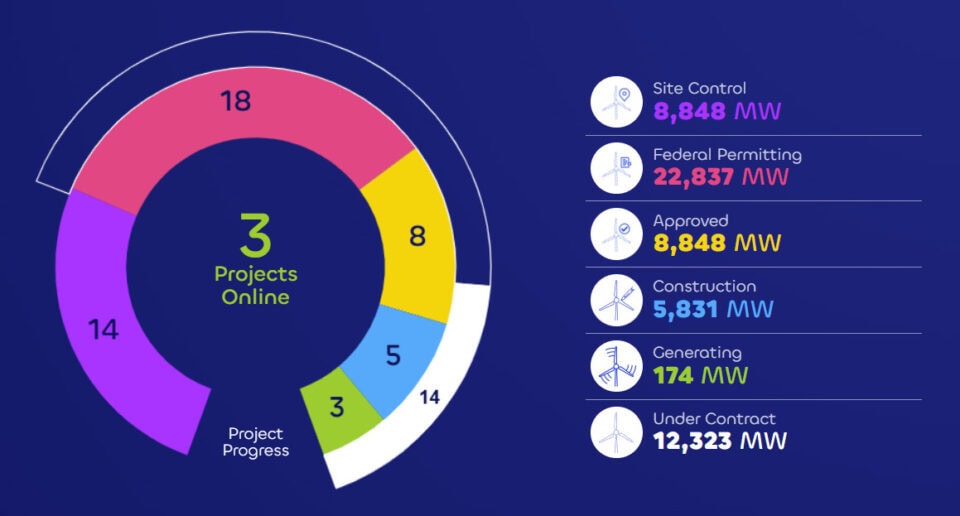
Task: Click the Site Control legend label
Action: click(x=699, y=88)
